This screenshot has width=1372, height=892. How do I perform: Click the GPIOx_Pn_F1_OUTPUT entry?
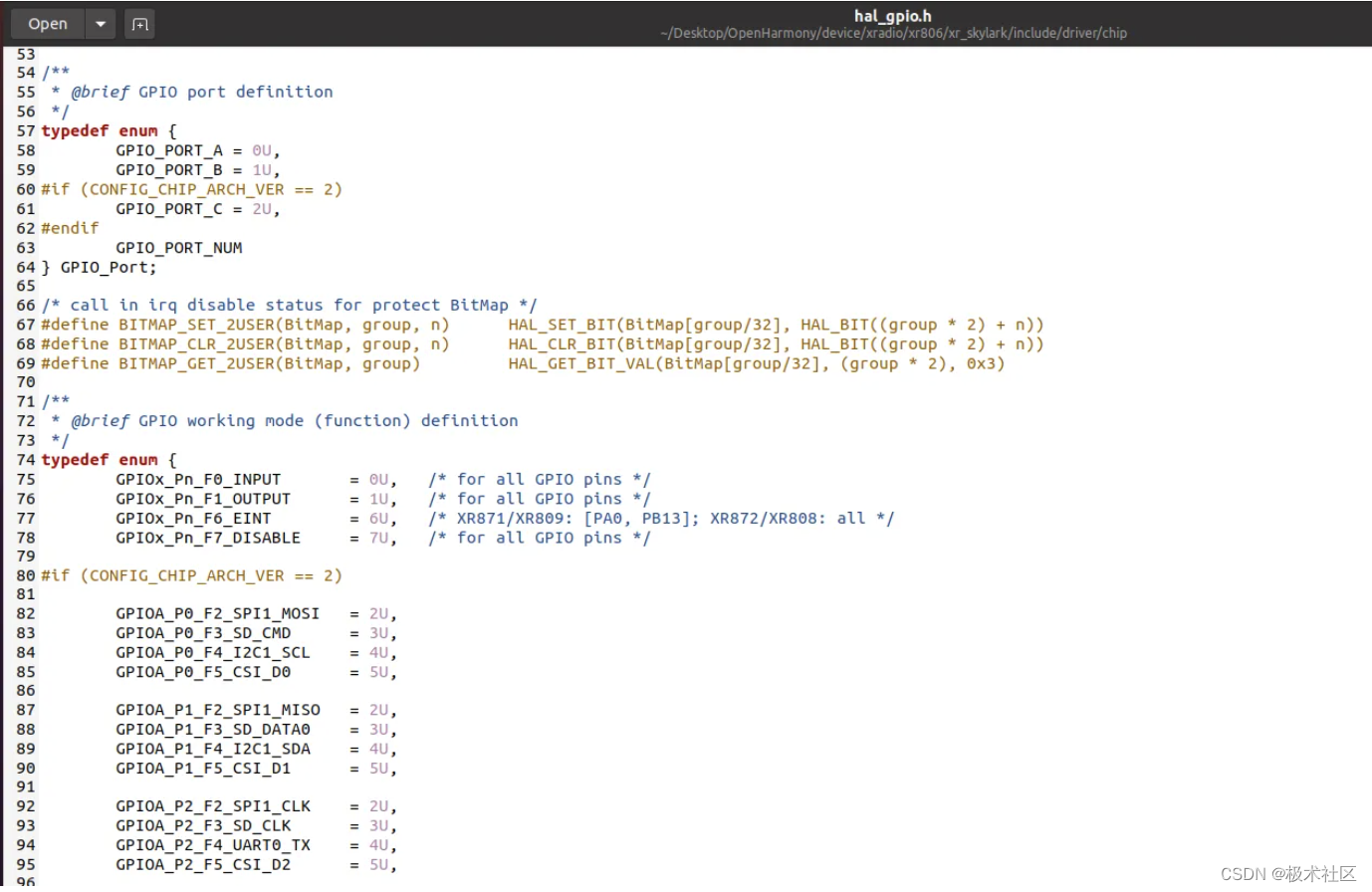[203, 499]
